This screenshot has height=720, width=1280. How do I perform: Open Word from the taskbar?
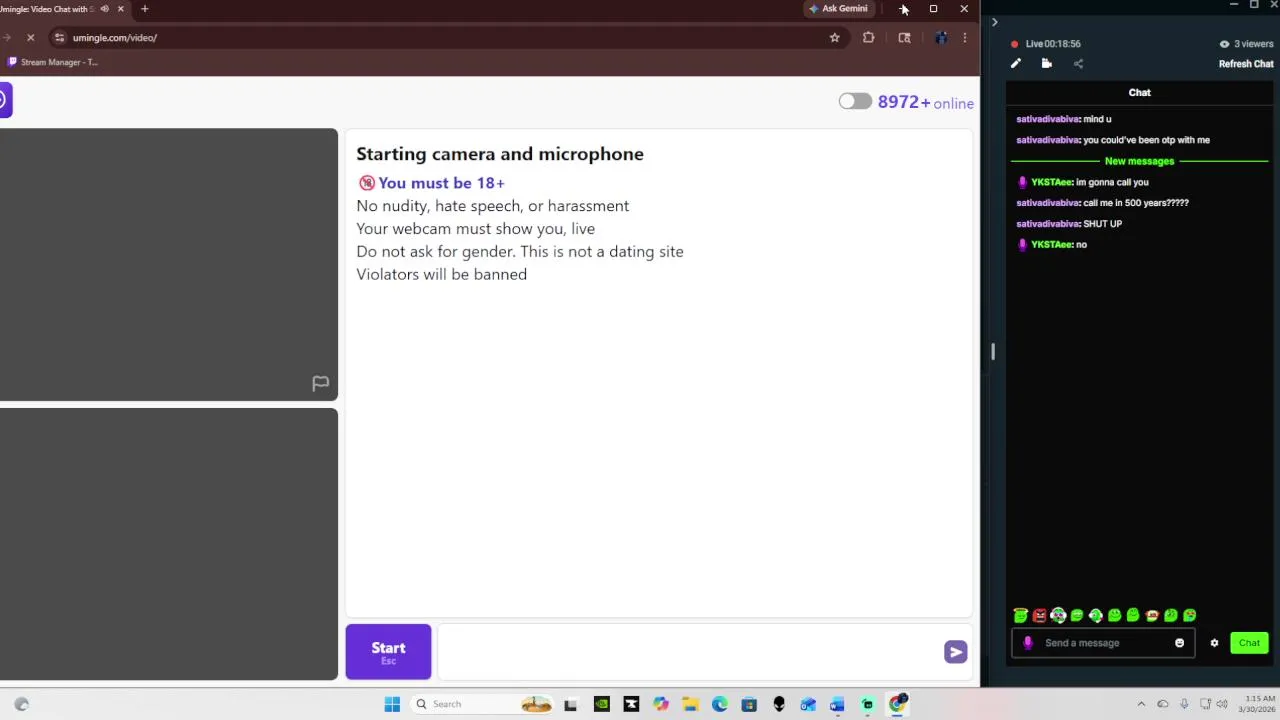pyautogui.click(x=837, y=704)
